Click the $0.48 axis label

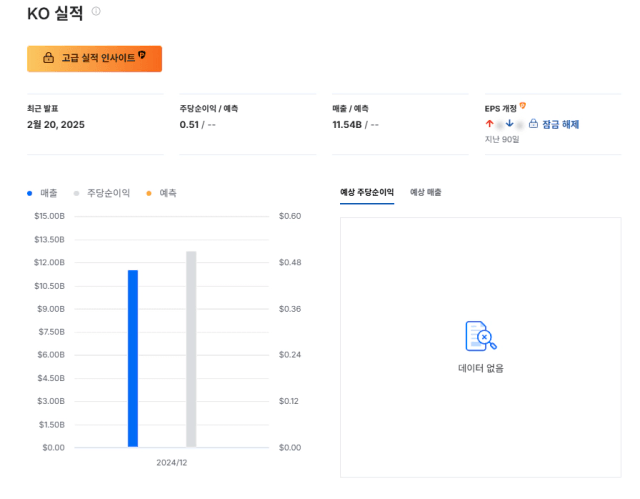point(290,262)
